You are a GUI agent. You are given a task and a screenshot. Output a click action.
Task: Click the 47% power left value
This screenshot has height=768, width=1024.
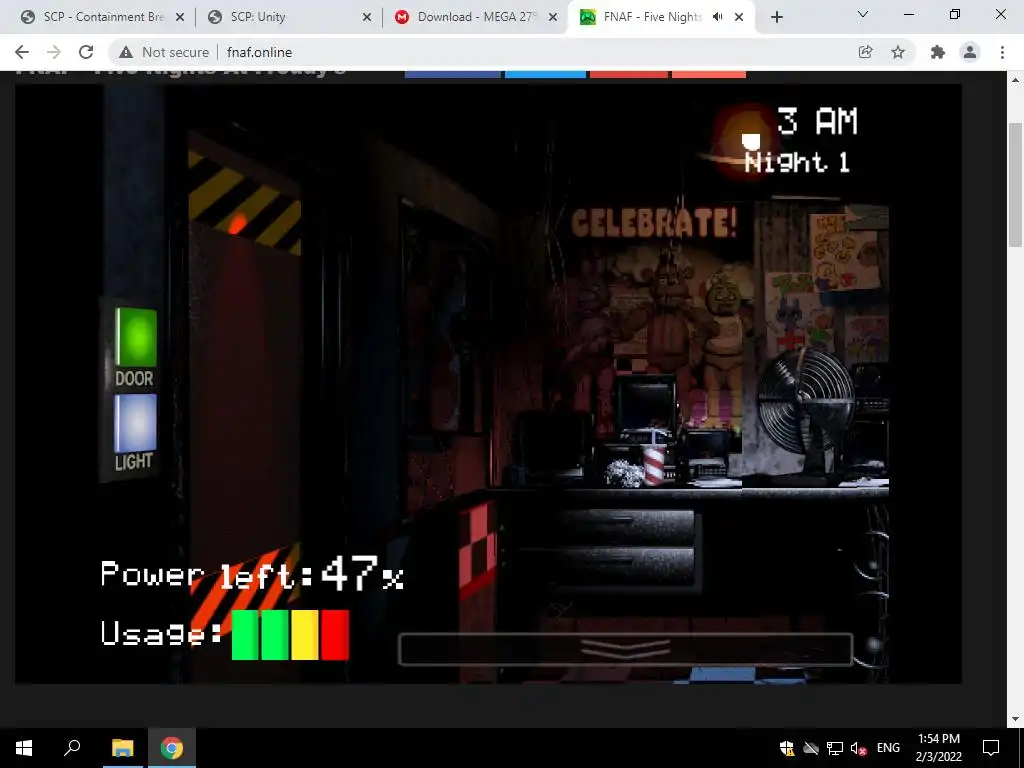(362, 574)
